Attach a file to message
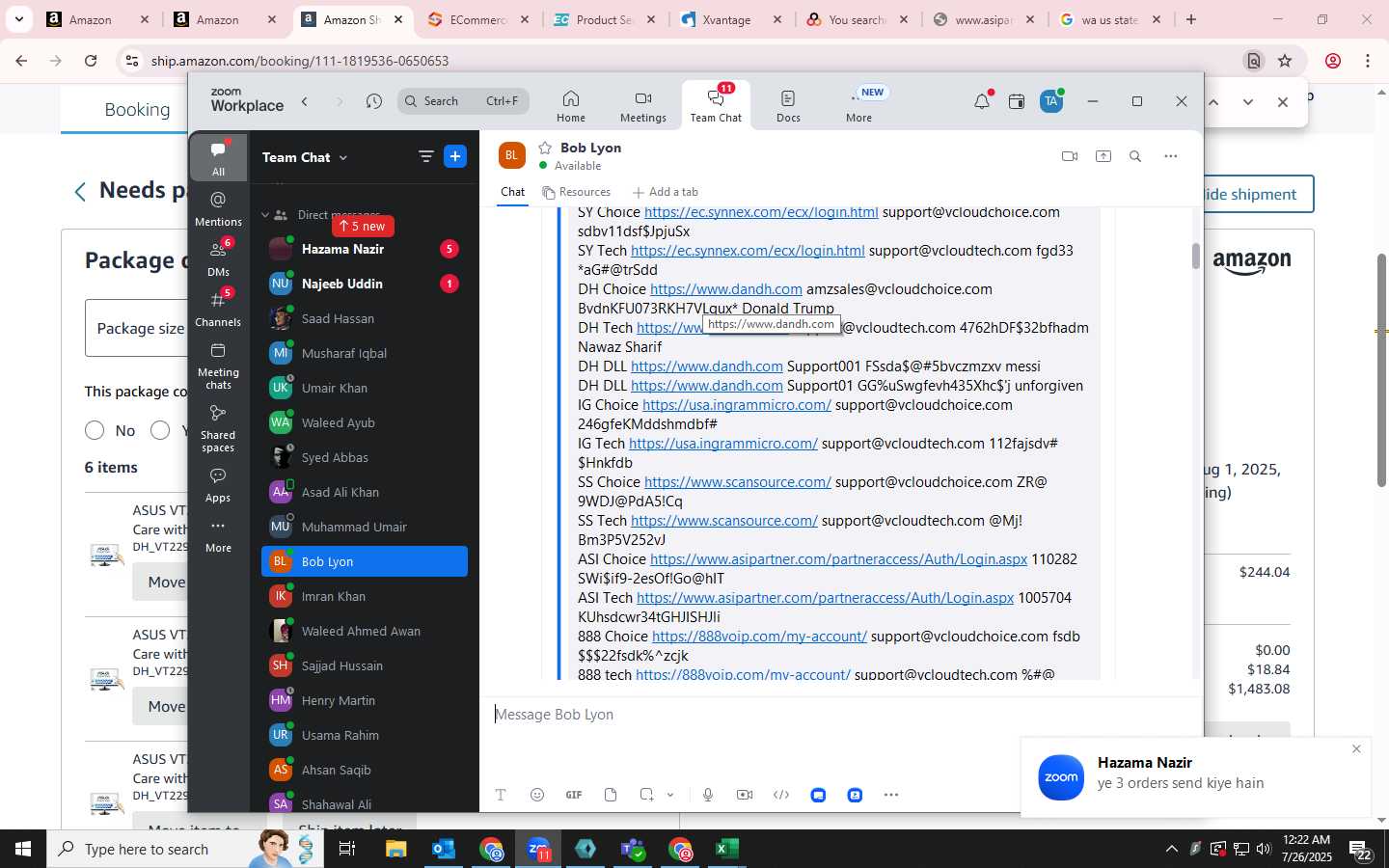Screen dimensions: 1389x868 coord(611,795)
